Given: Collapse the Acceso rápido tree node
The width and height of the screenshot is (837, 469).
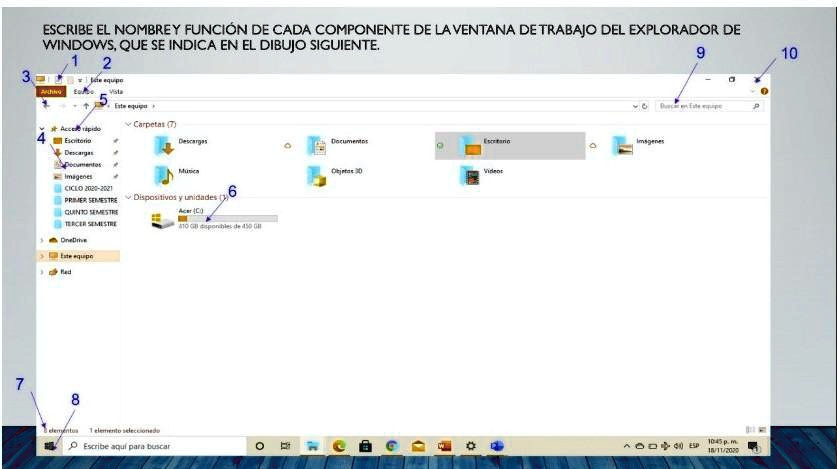Looking at the screenshot, I should point(42,129).
